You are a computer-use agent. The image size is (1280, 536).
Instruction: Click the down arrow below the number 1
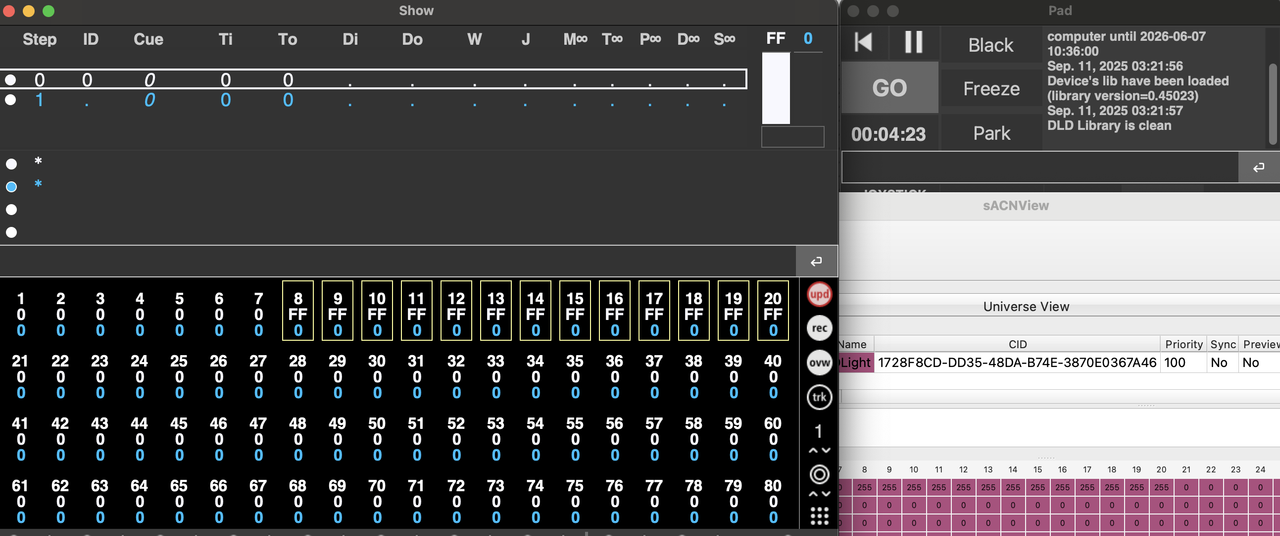click(x=825, y=451)
